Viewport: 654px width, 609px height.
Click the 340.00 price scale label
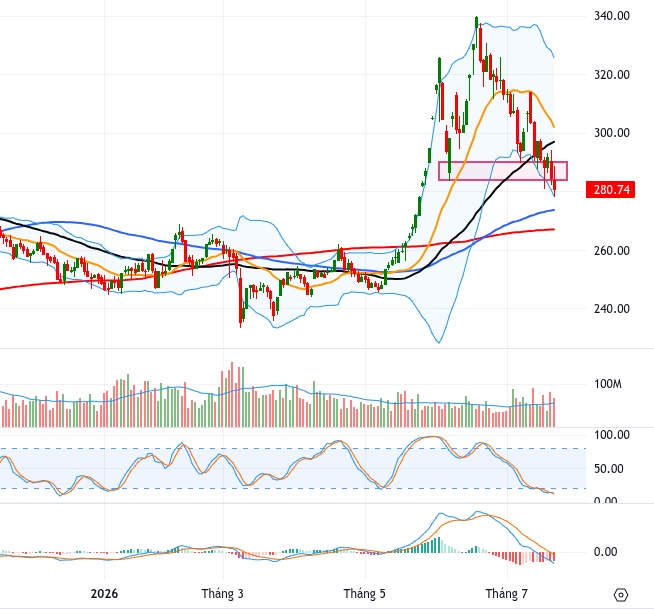tap(612, 16)
